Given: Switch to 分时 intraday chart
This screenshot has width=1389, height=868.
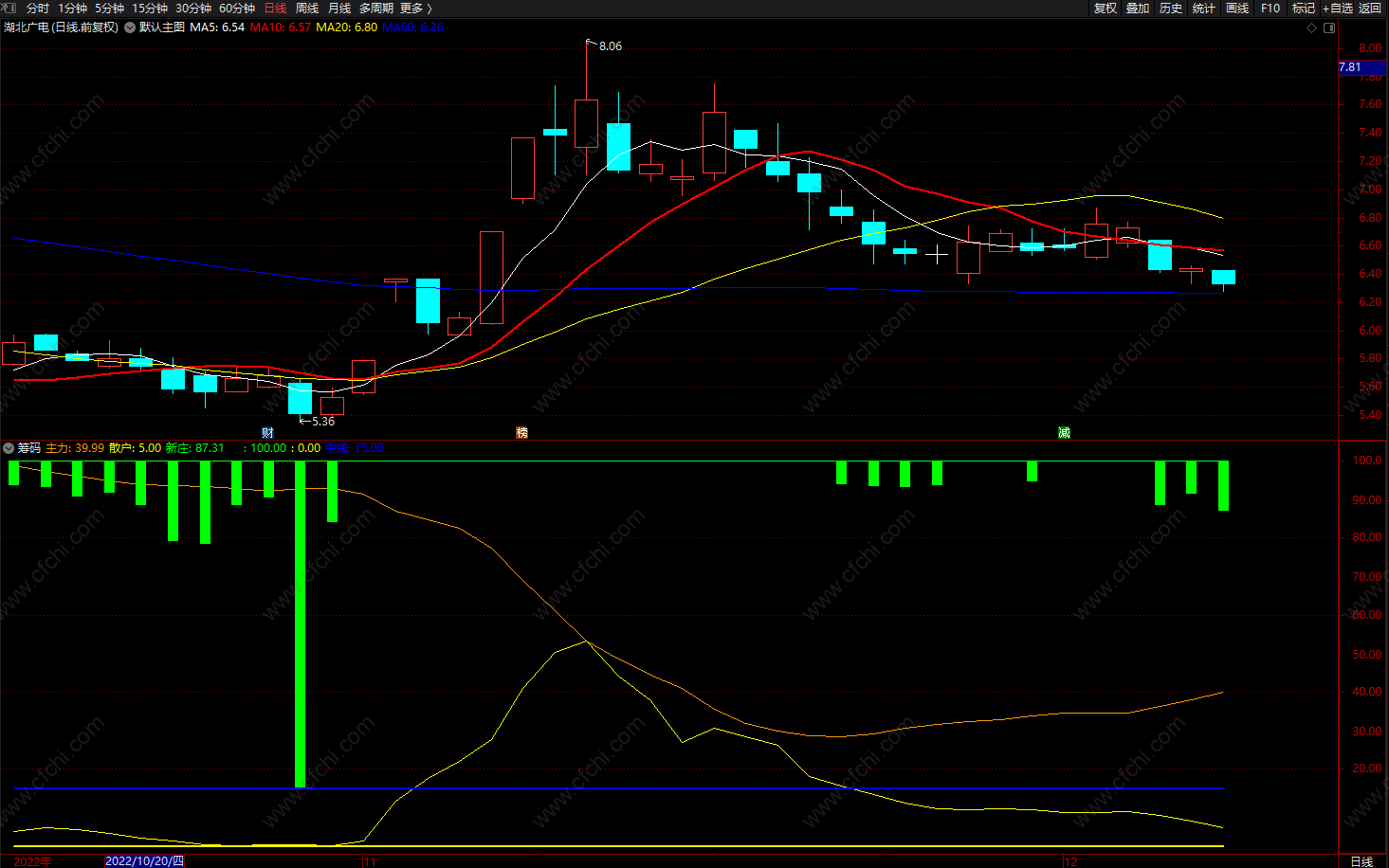Looking at the screenshot, I should [37, 9].
